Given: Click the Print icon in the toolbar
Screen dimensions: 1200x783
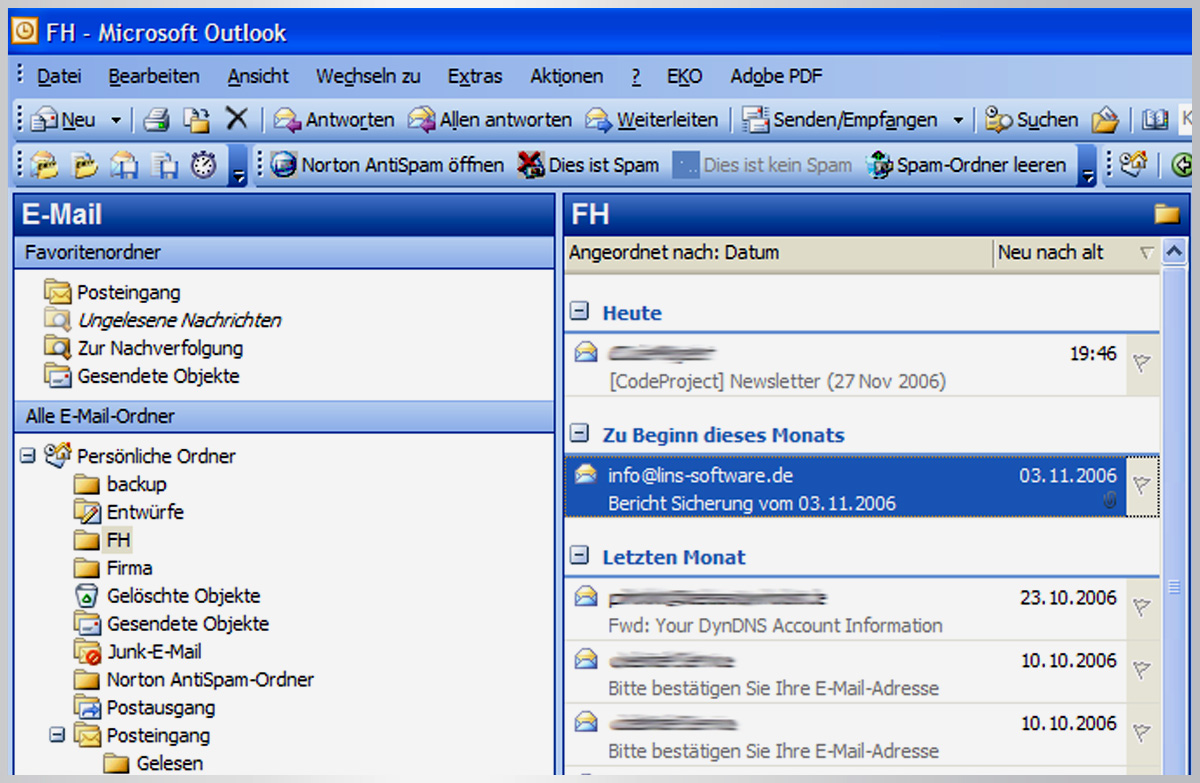Looking at the screenshot, I should click(x=157, y=120).
